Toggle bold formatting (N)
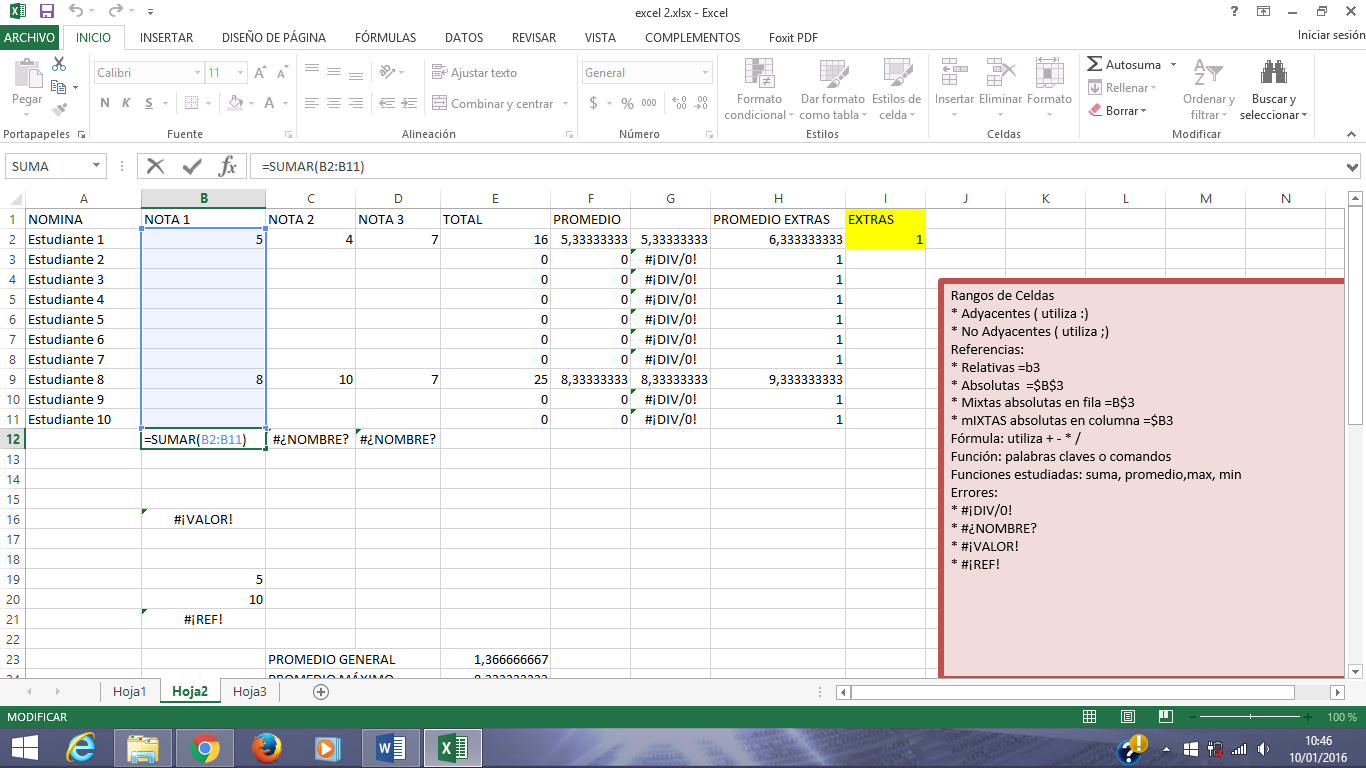Viewport: 1366px width, 768px height. tap(104, 102)
